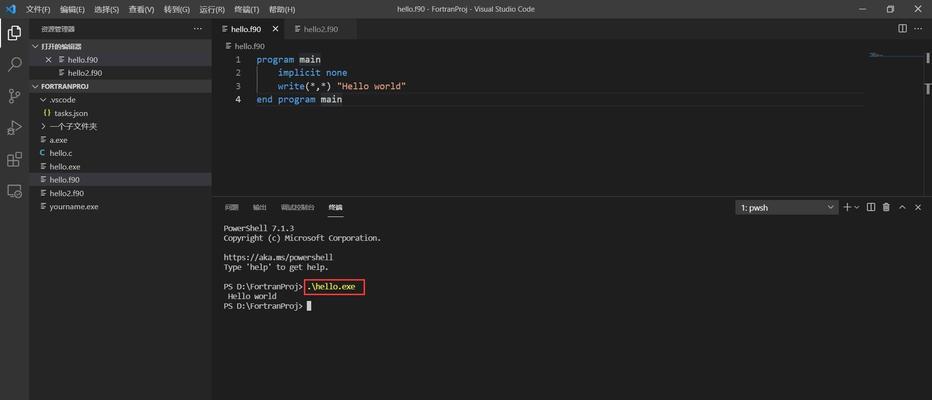Select hello.exe in the file tree
This screenshot has height=400, width=932.
pos(121,166)
